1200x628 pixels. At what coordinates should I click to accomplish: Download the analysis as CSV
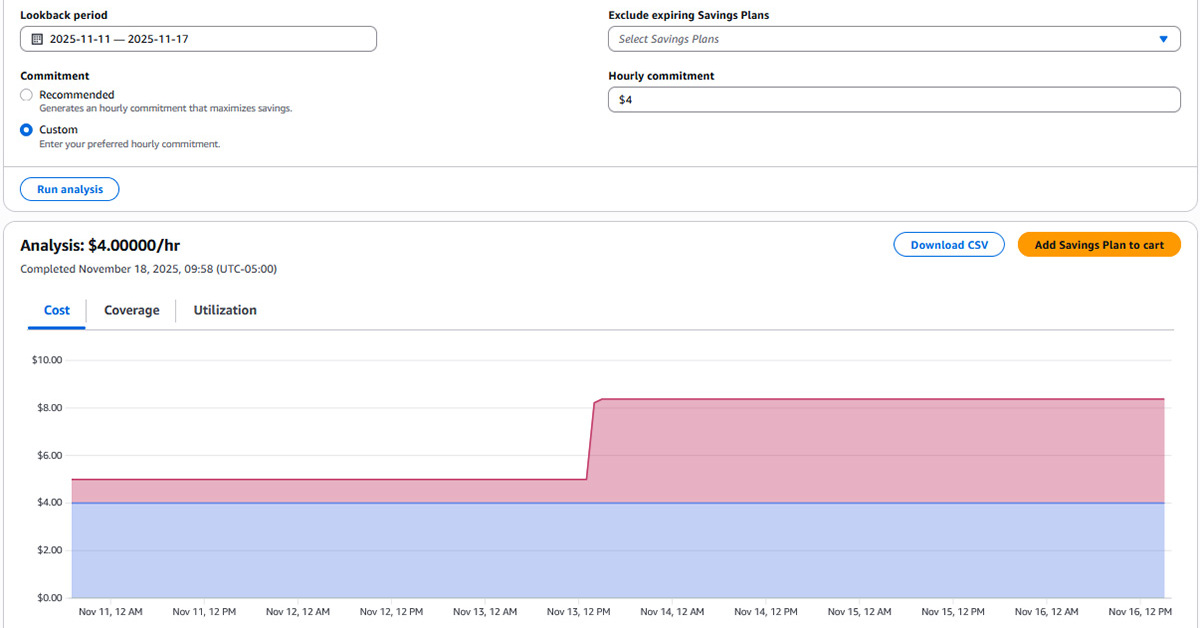[x=948, y=244]
